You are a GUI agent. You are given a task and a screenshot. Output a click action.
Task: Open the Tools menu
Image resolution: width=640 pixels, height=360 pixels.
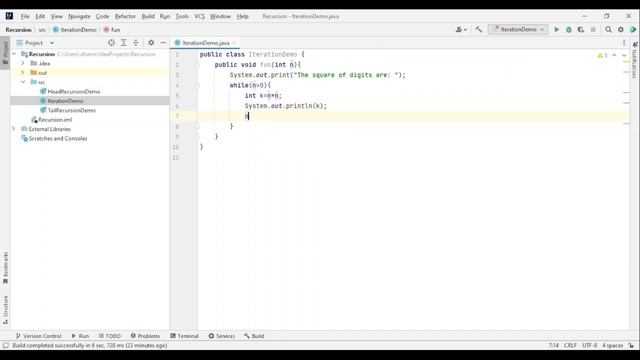coord(182,16)
